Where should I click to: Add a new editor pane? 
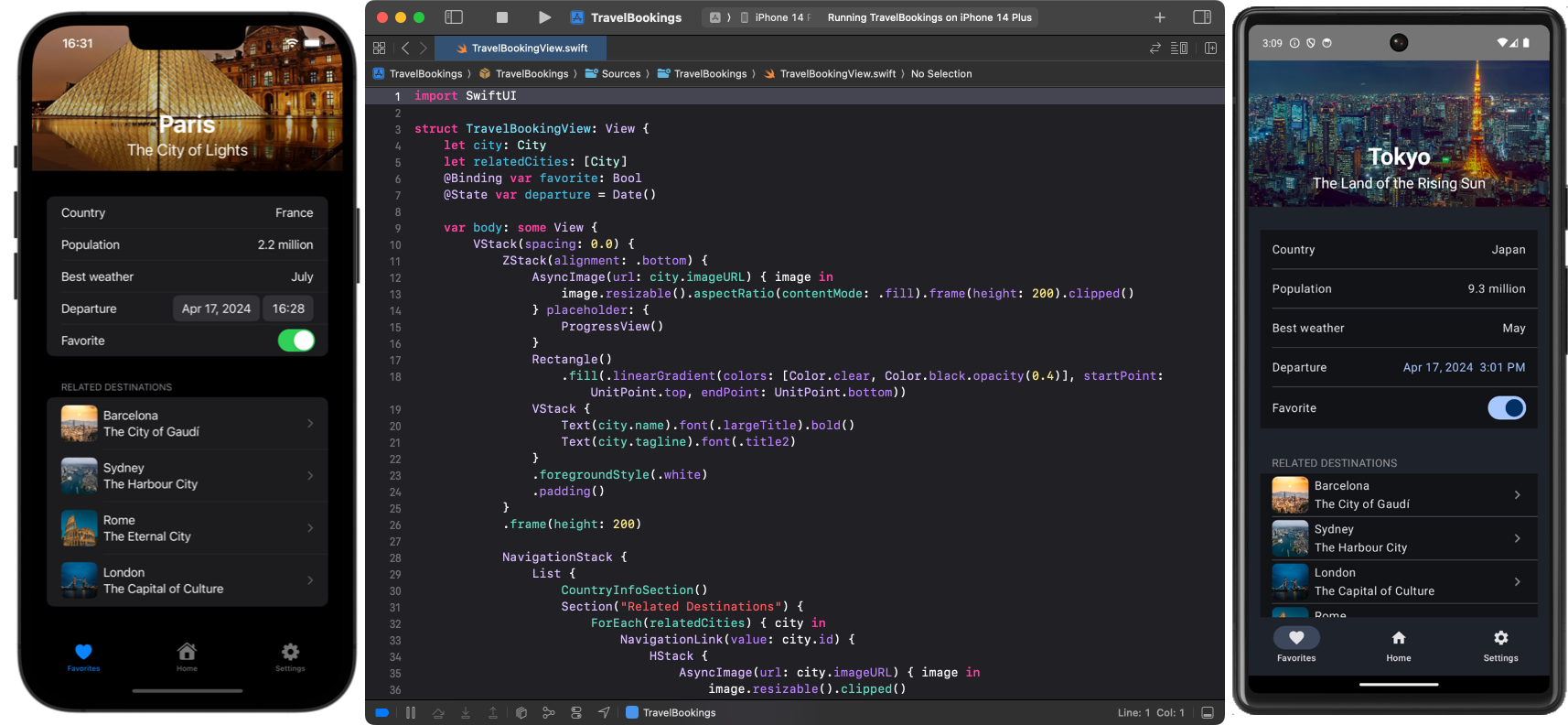coord(1210,49)
